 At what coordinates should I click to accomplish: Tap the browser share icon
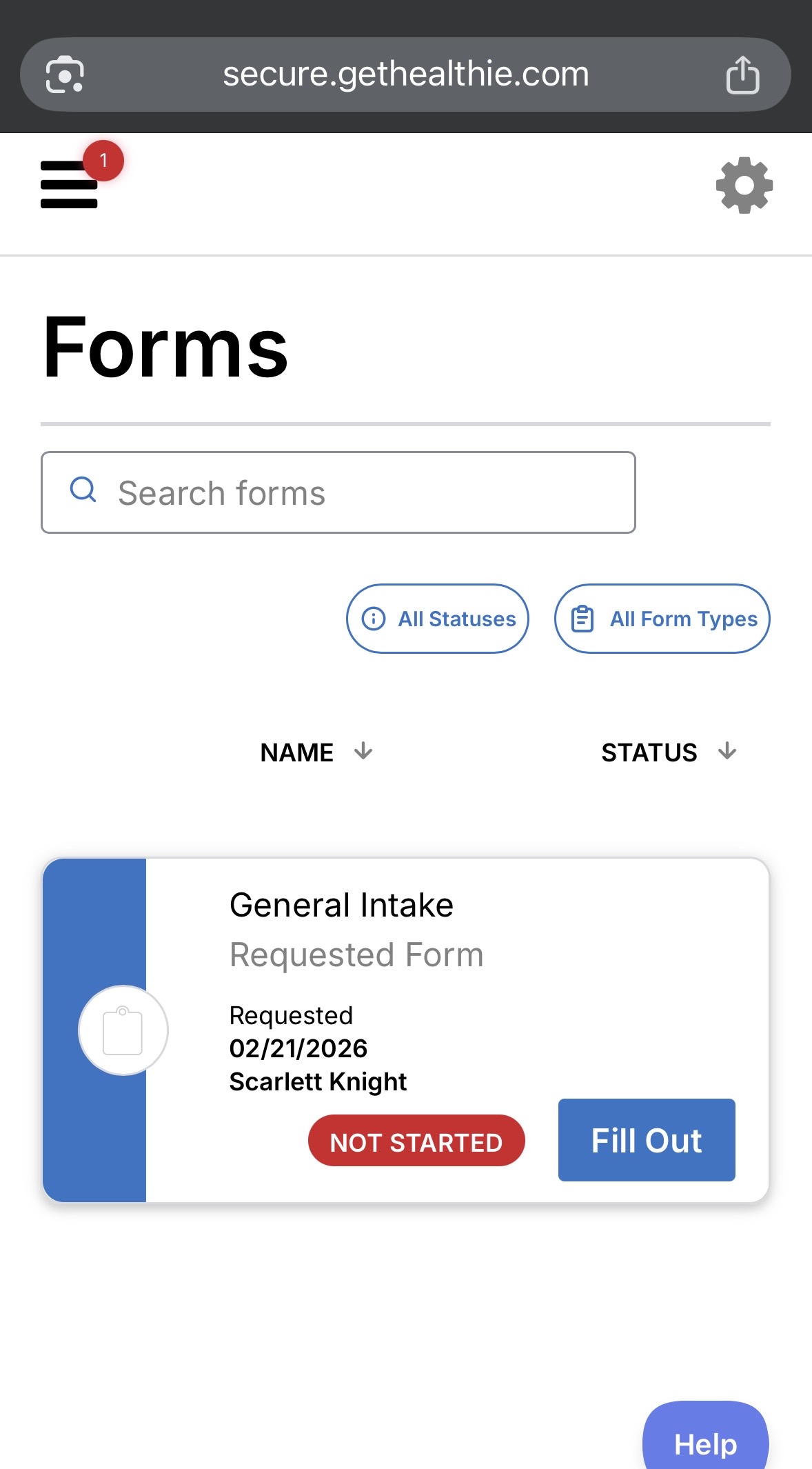pos(742,74)
